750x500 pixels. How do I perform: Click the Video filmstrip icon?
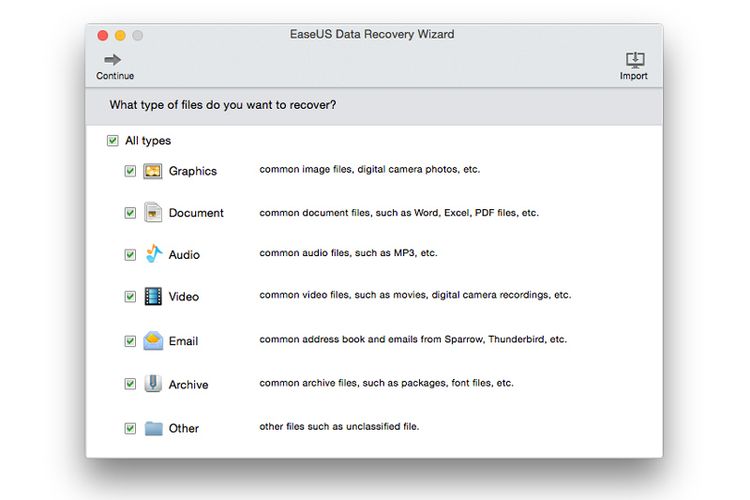153,296
